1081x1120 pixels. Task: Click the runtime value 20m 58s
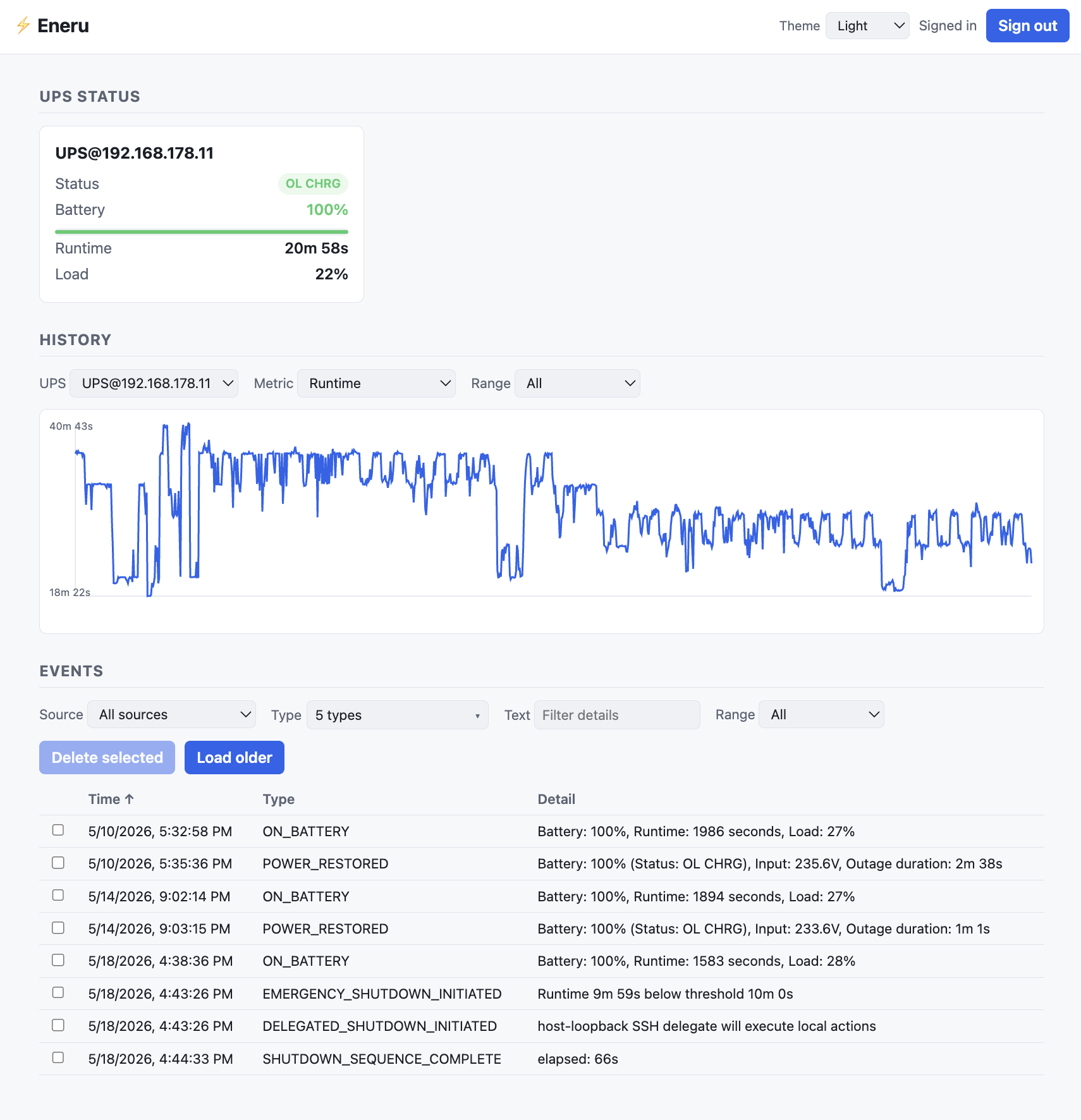(x=316, y=248)
